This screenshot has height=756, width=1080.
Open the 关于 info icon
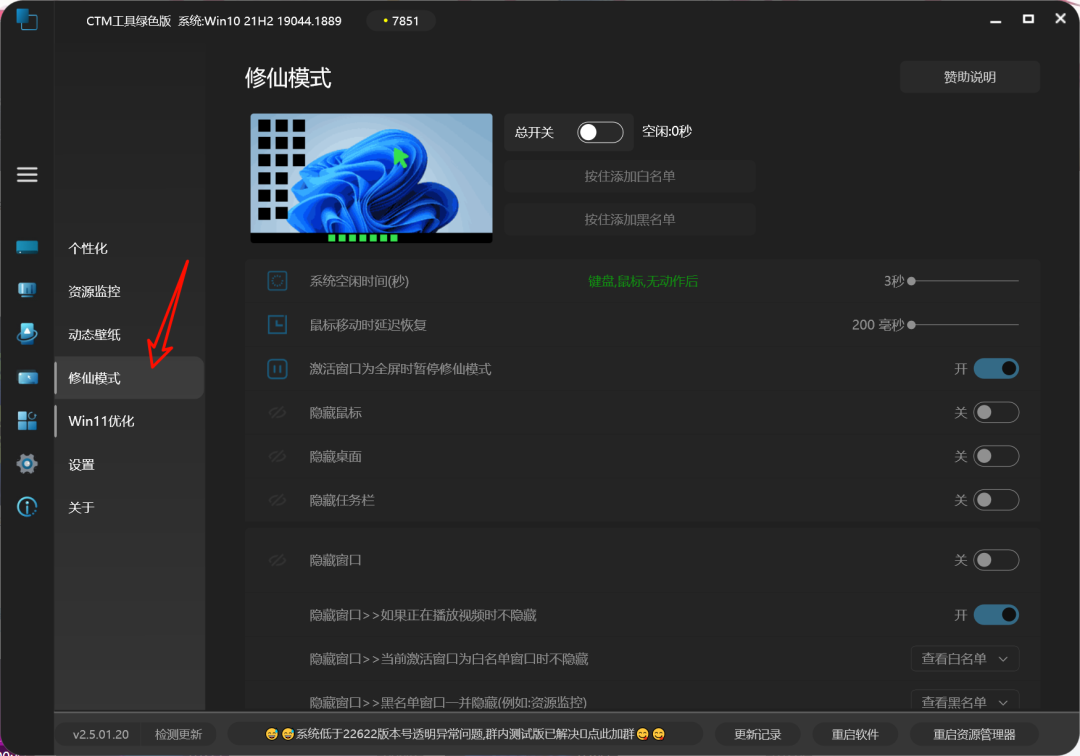point(27,507)
